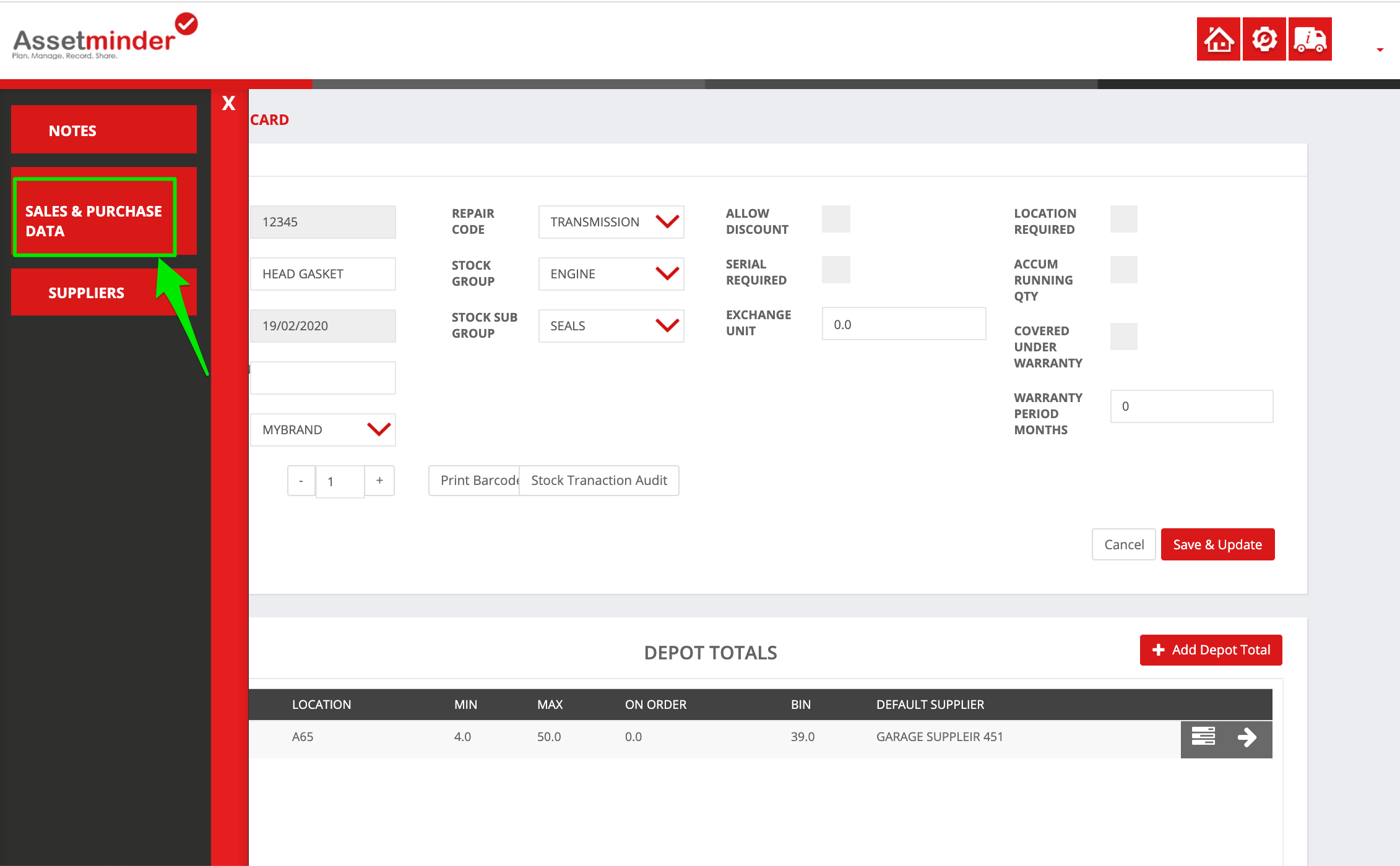1400x866 pixels.
Task: Decrease barcode quantity with minus button
Action: point(301,481)
